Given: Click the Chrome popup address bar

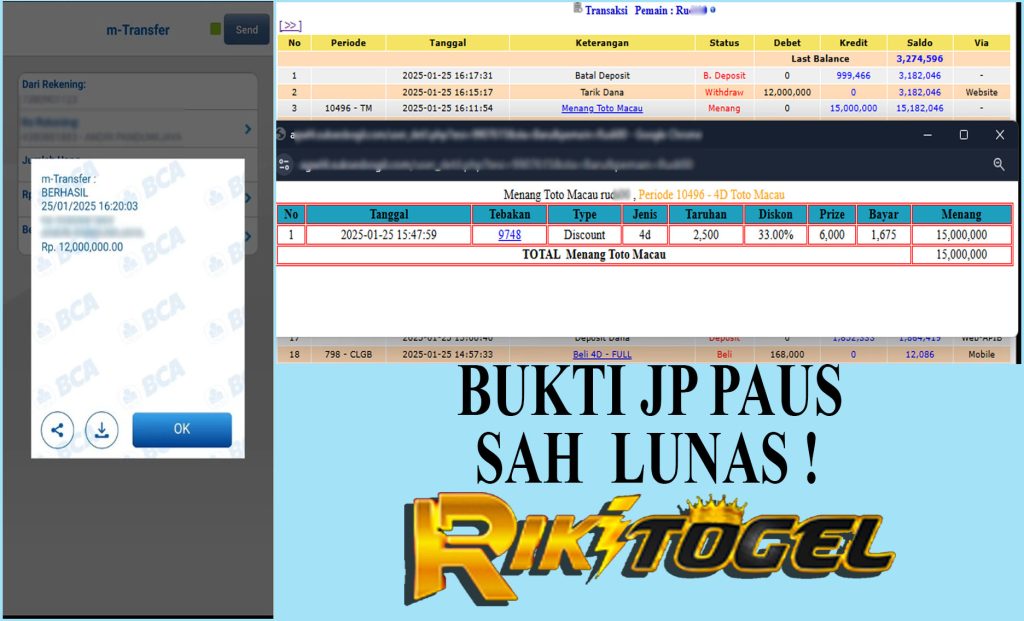Looking at the screenshot, I should (496, 165).
